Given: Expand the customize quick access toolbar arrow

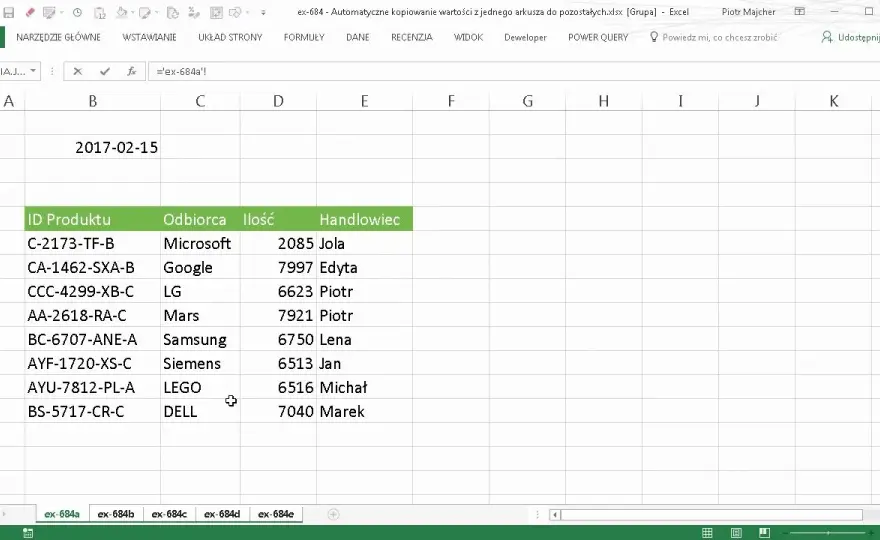Looking at the screenshot, I should 263,12.
